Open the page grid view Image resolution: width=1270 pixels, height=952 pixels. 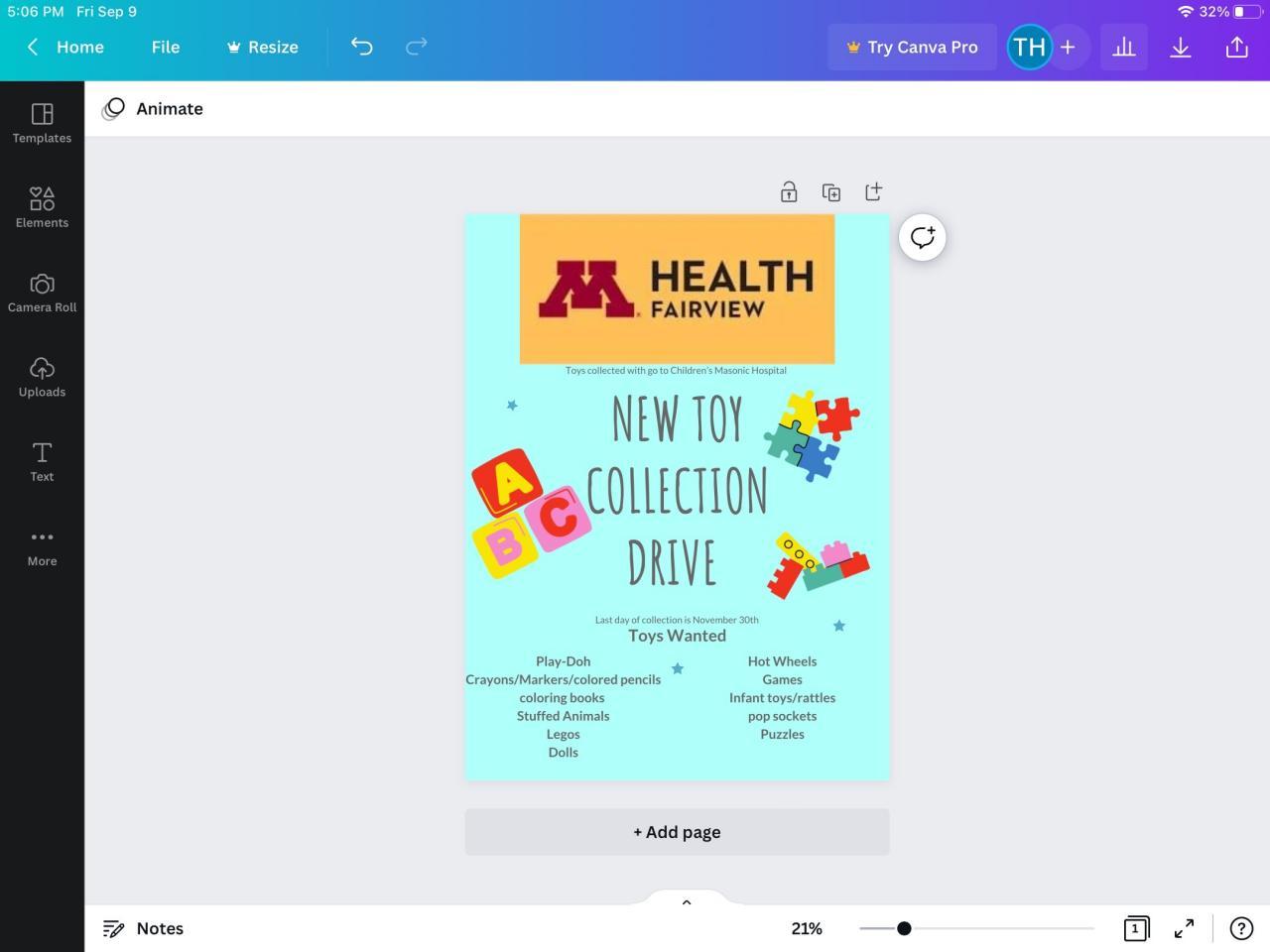[1136, 928]
